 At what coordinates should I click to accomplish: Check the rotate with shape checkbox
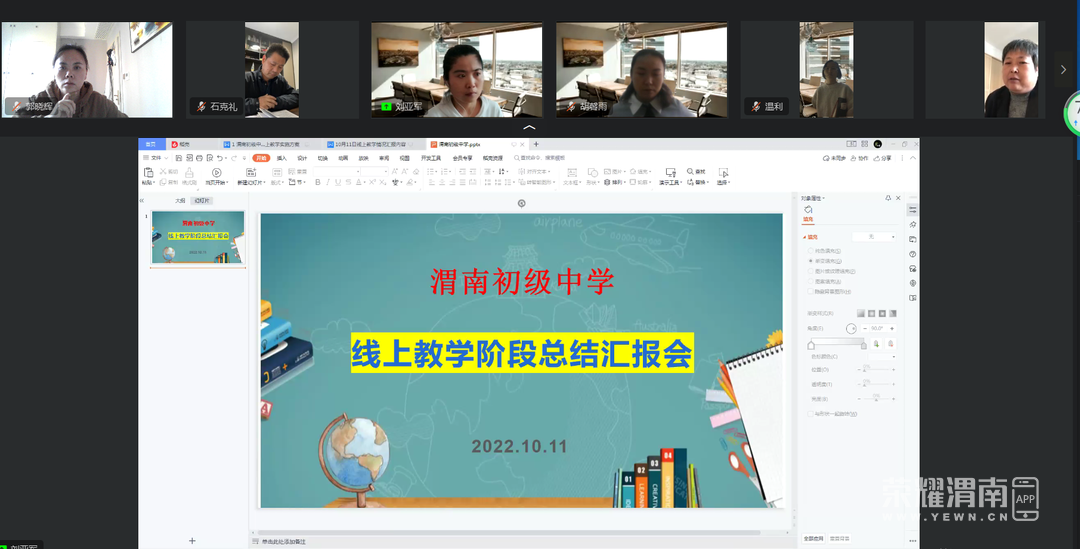[x=811, y=413]
